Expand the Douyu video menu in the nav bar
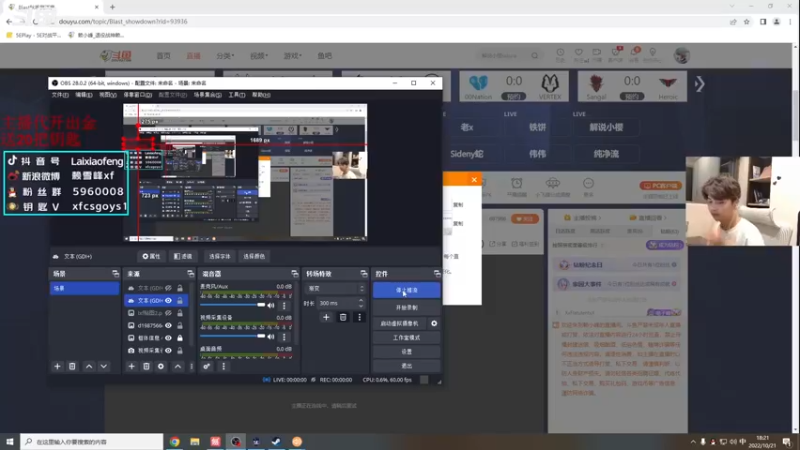800x450 pixels. coord(259,56)
